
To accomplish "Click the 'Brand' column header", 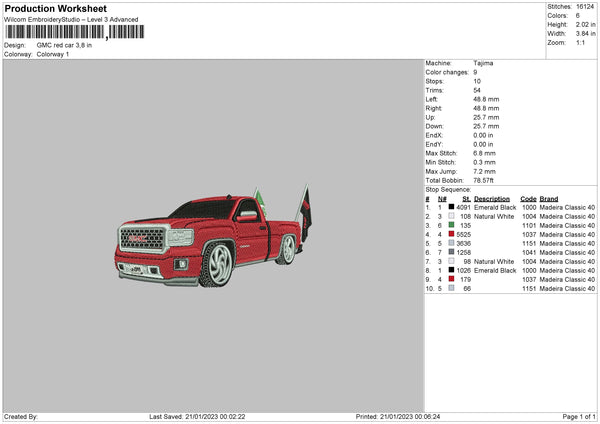I will coord(549,199).
